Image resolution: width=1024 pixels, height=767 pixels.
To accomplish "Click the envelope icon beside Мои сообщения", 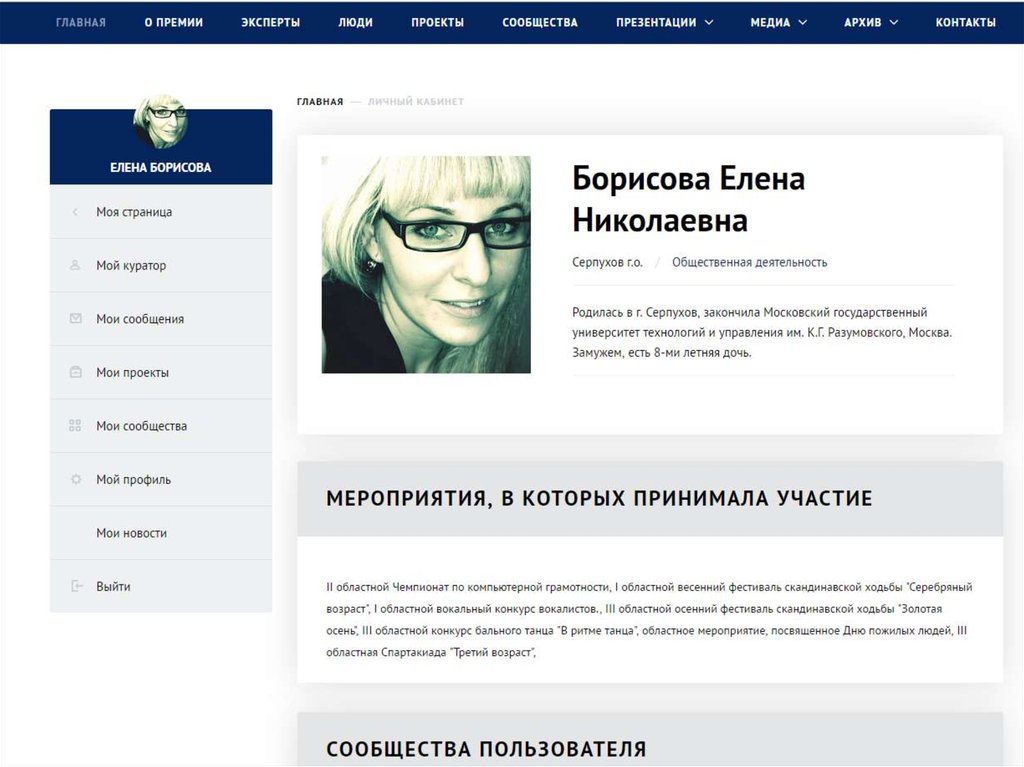I will point(76,319).
